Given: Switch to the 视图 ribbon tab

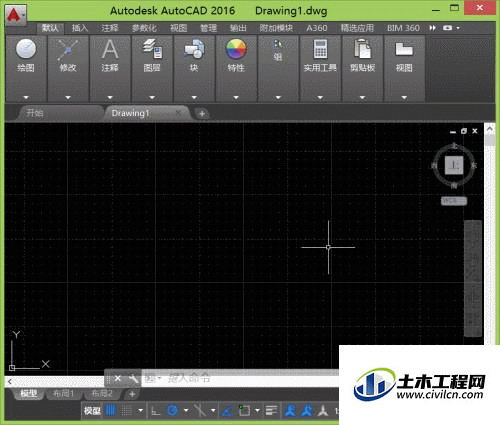Looking at the screenshot, I should pyautogui.click(x=178, y=28).
